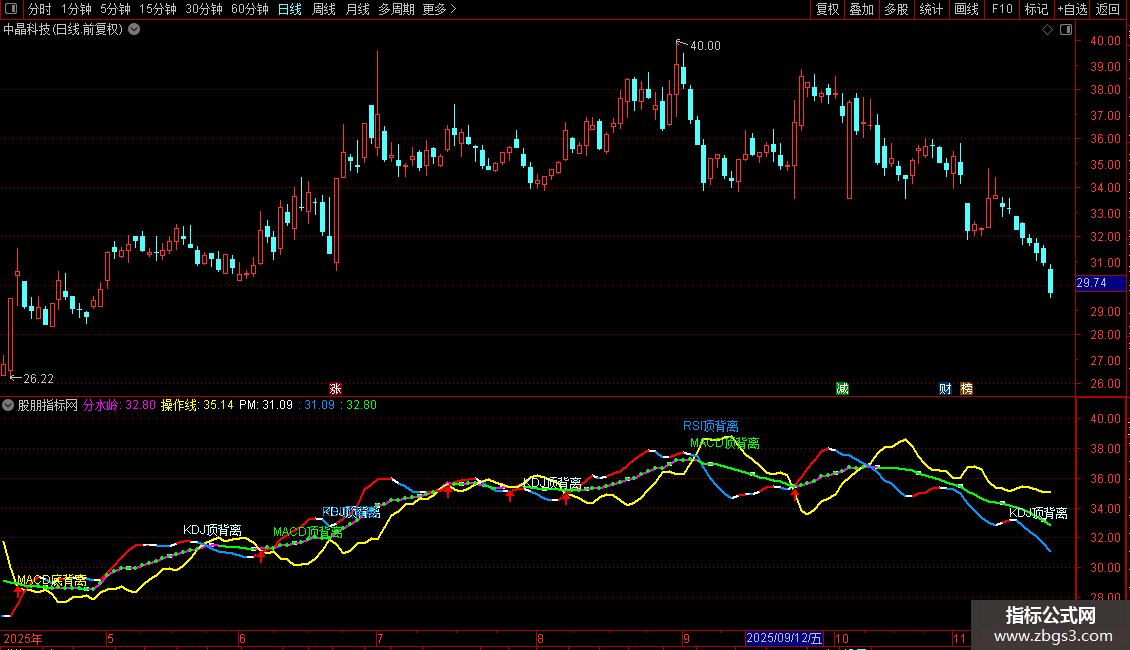The image size is (1130, 650).
Task: Click the diamond icon above price axis
Action: click(x=1048, y=30)
